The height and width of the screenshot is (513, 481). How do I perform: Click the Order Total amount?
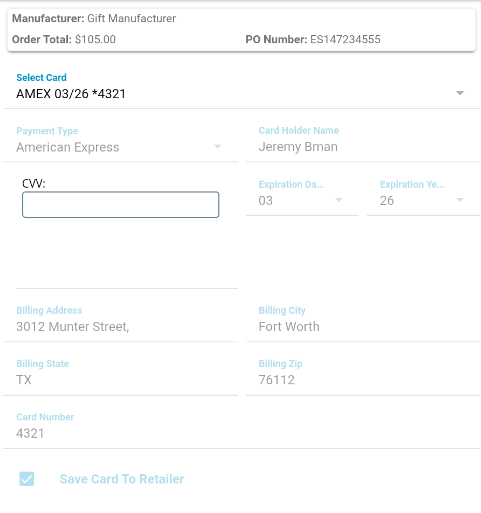tap(95, 39)
